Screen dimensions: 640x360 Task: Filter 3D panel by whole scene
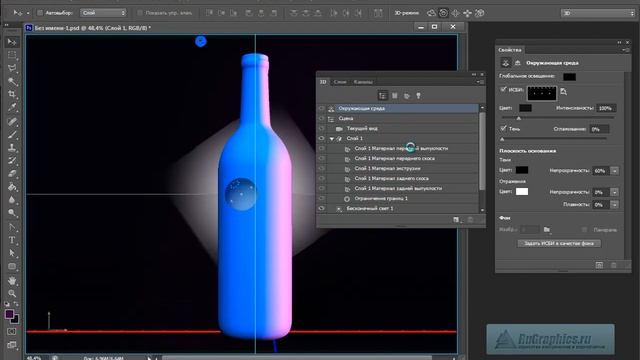382,96
